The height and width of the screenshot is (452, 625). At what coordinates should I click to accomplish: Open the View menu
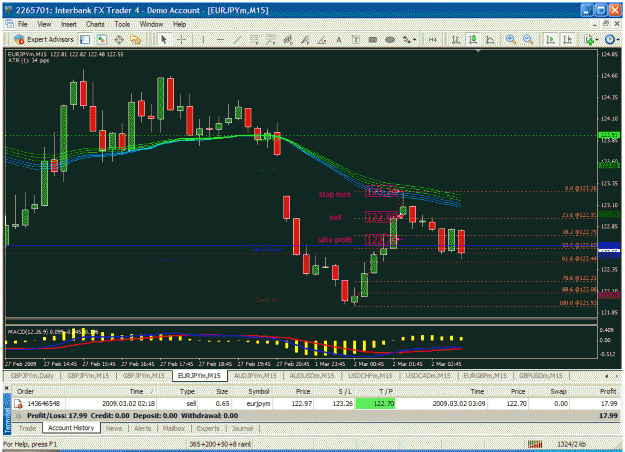coord(44,24)
